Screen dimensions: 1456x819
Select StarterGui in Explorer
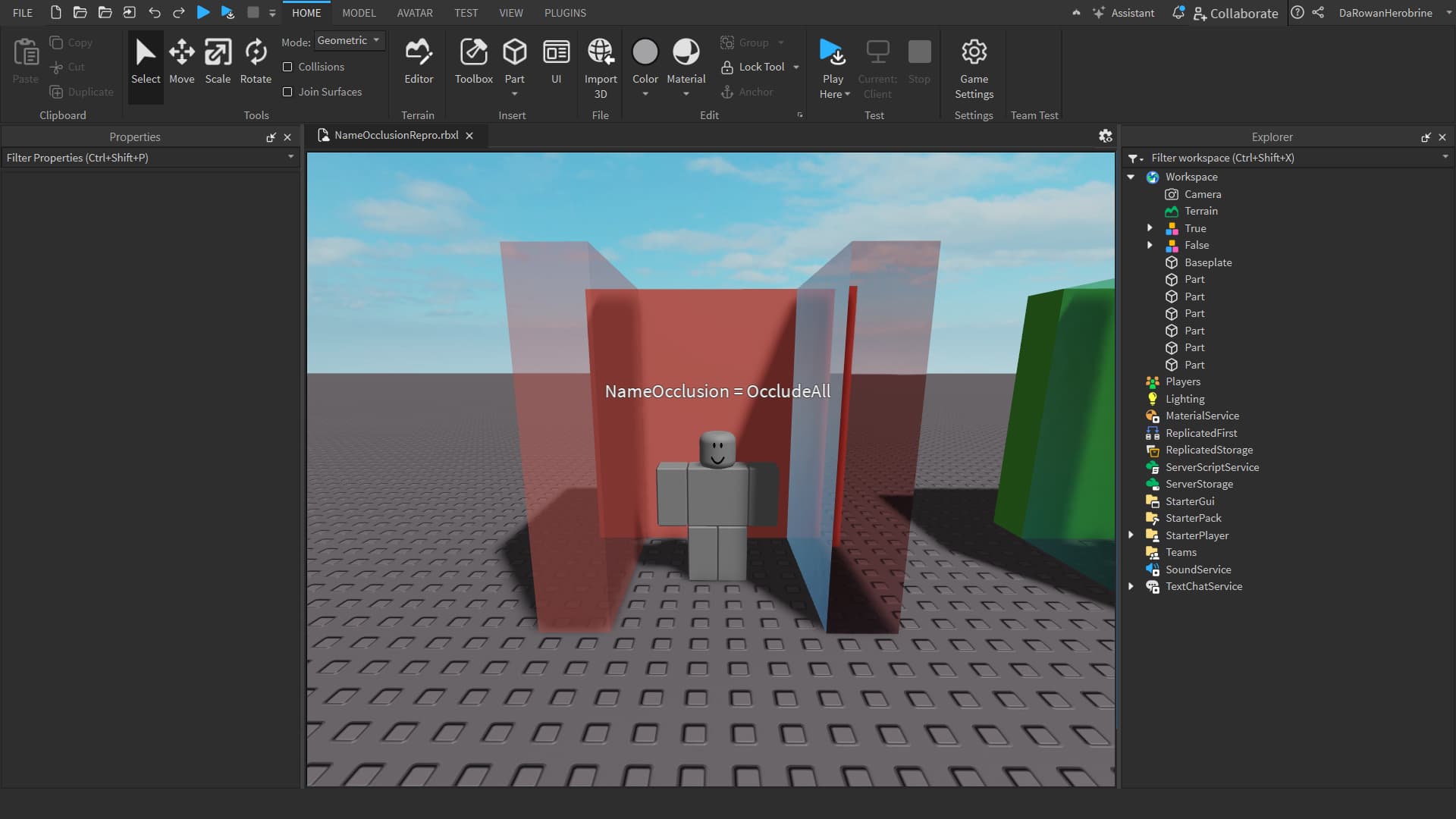point(1190,501)
